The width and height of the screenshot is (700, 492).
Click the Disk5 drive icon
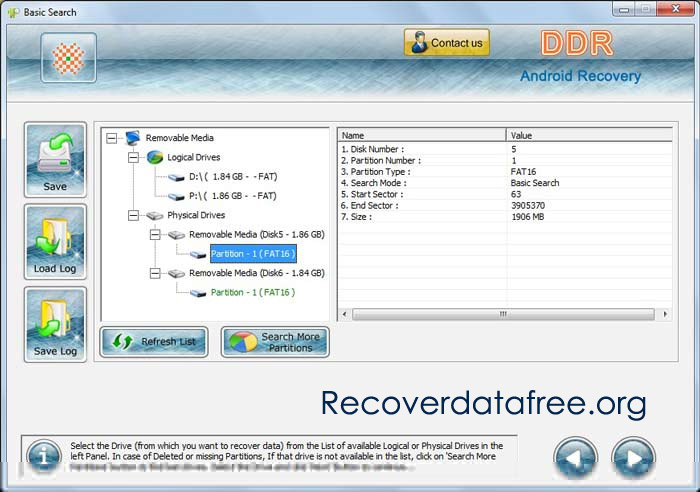[x=176, y=235]
